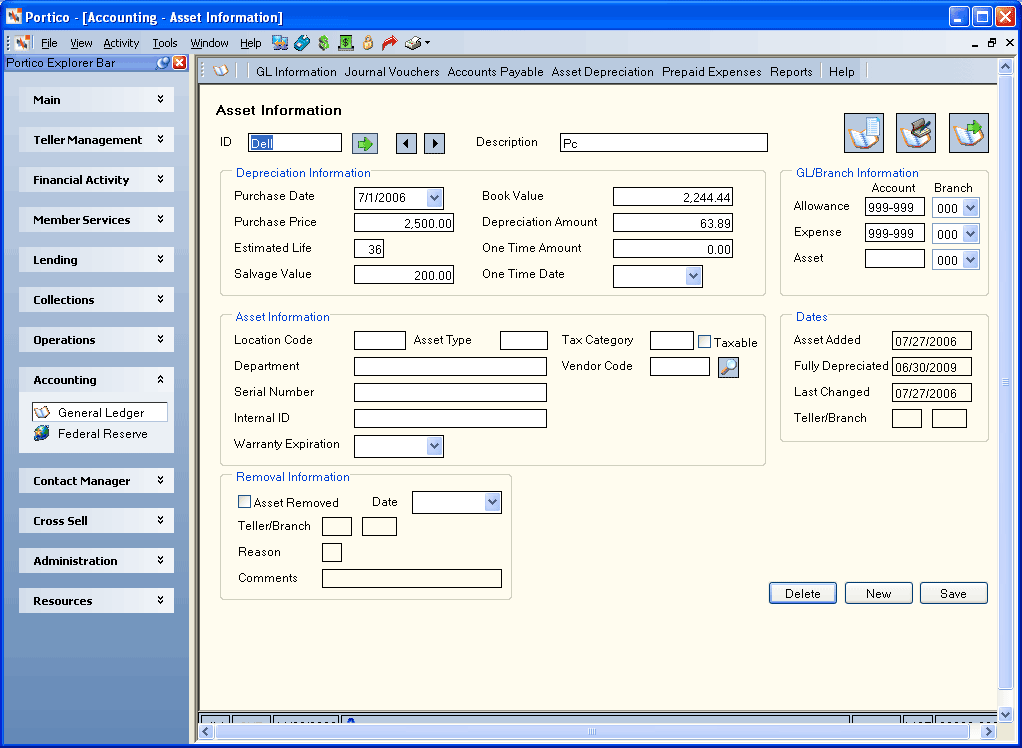Click the Save button

[953, 594]
